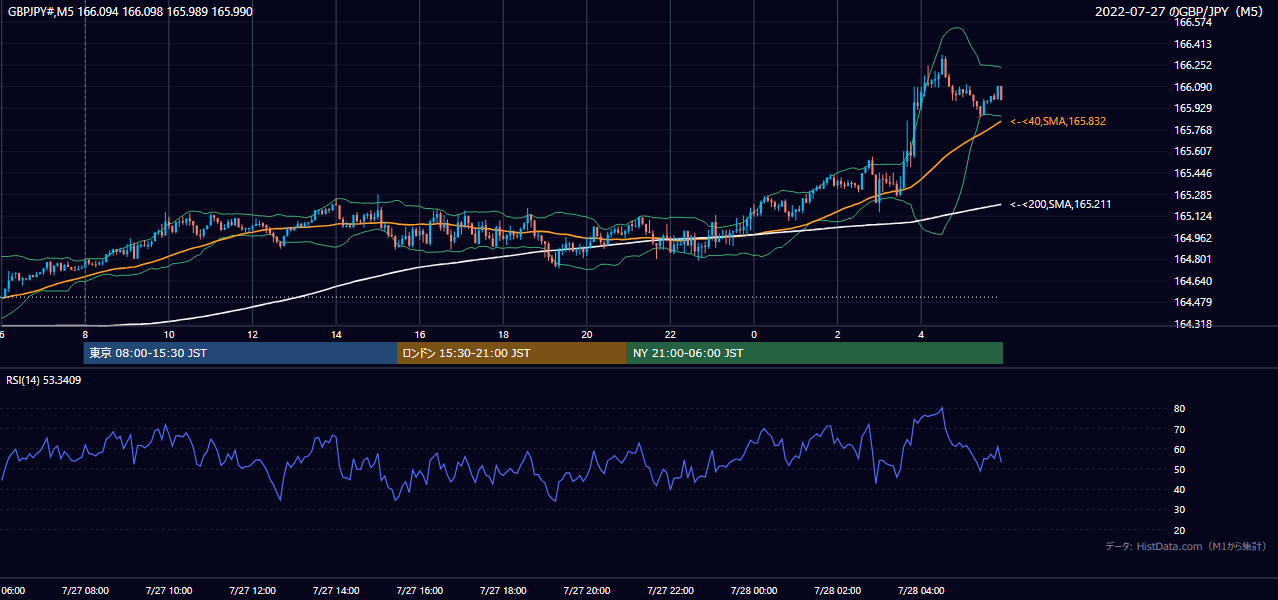Click time axis label 7/27 10:00

[169, 591]
